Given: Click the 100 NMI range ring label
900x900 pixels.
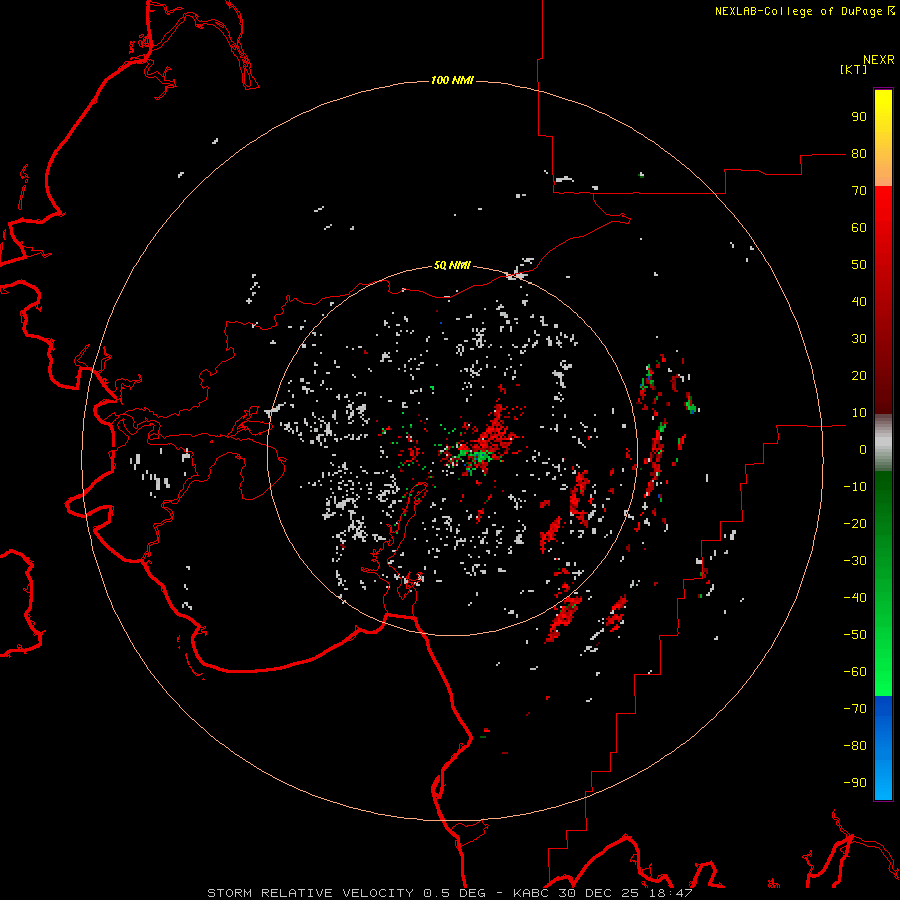Looking at the screenshot, I should [x=452, y=80].
